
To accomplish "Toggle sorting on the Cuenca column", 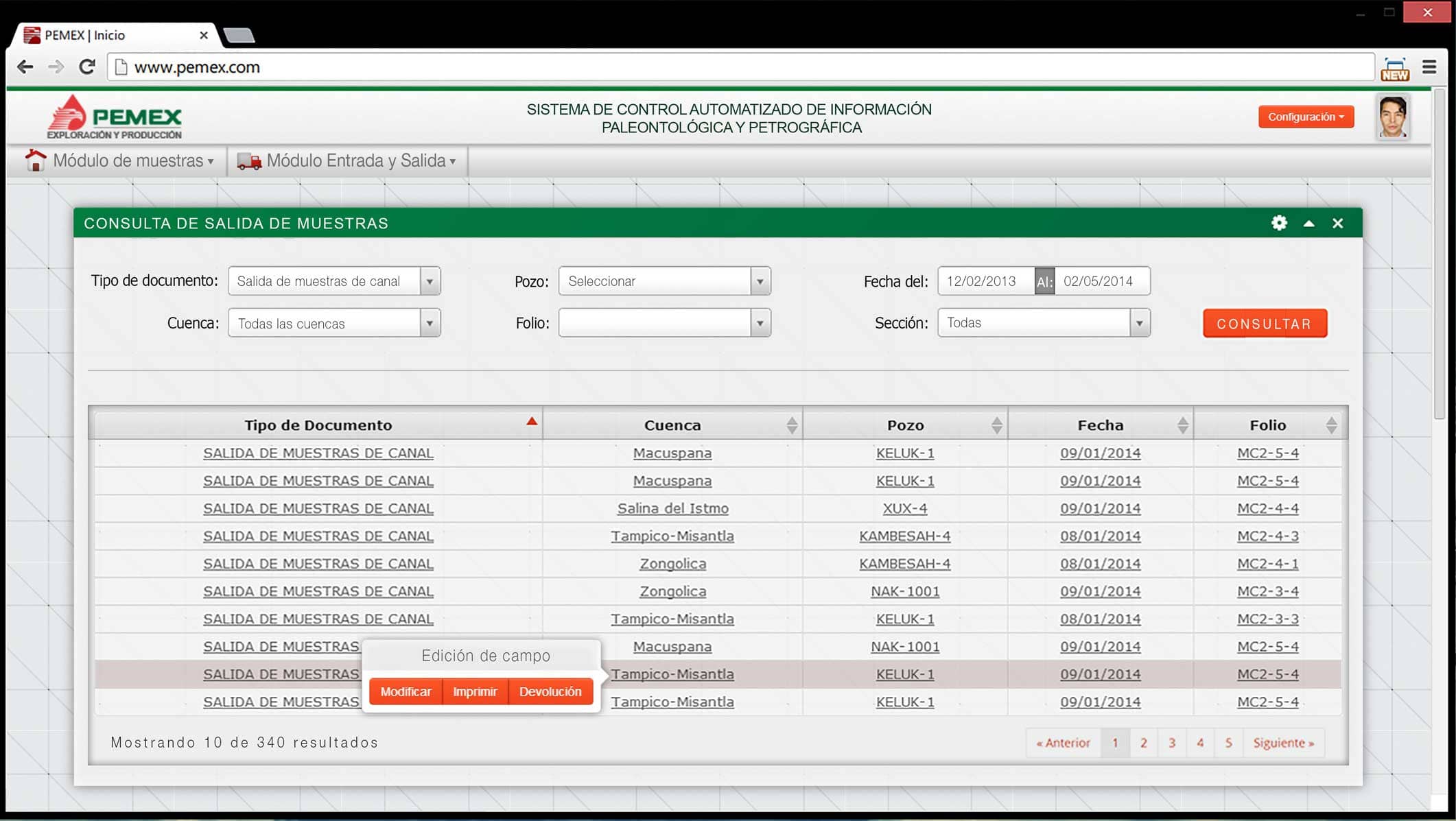I will tap(792, 425).
